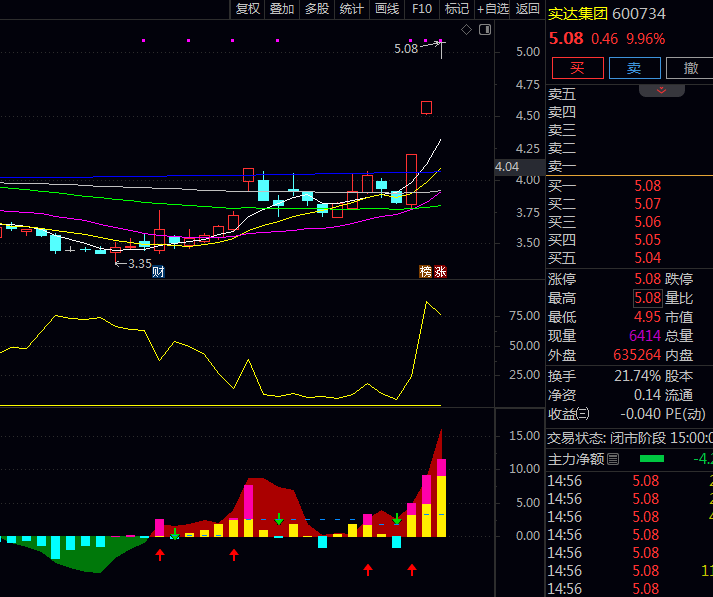Screen dimensions: 713x597
Task: Click the 标记 mark button
Action: point(457,9)
